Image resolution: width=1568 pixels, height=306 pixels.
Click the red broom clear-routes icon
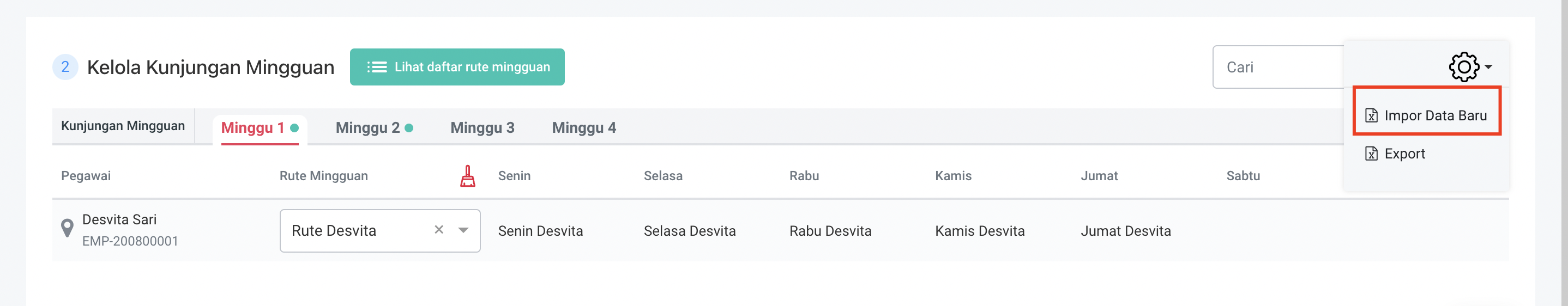(x=467, y=176)
